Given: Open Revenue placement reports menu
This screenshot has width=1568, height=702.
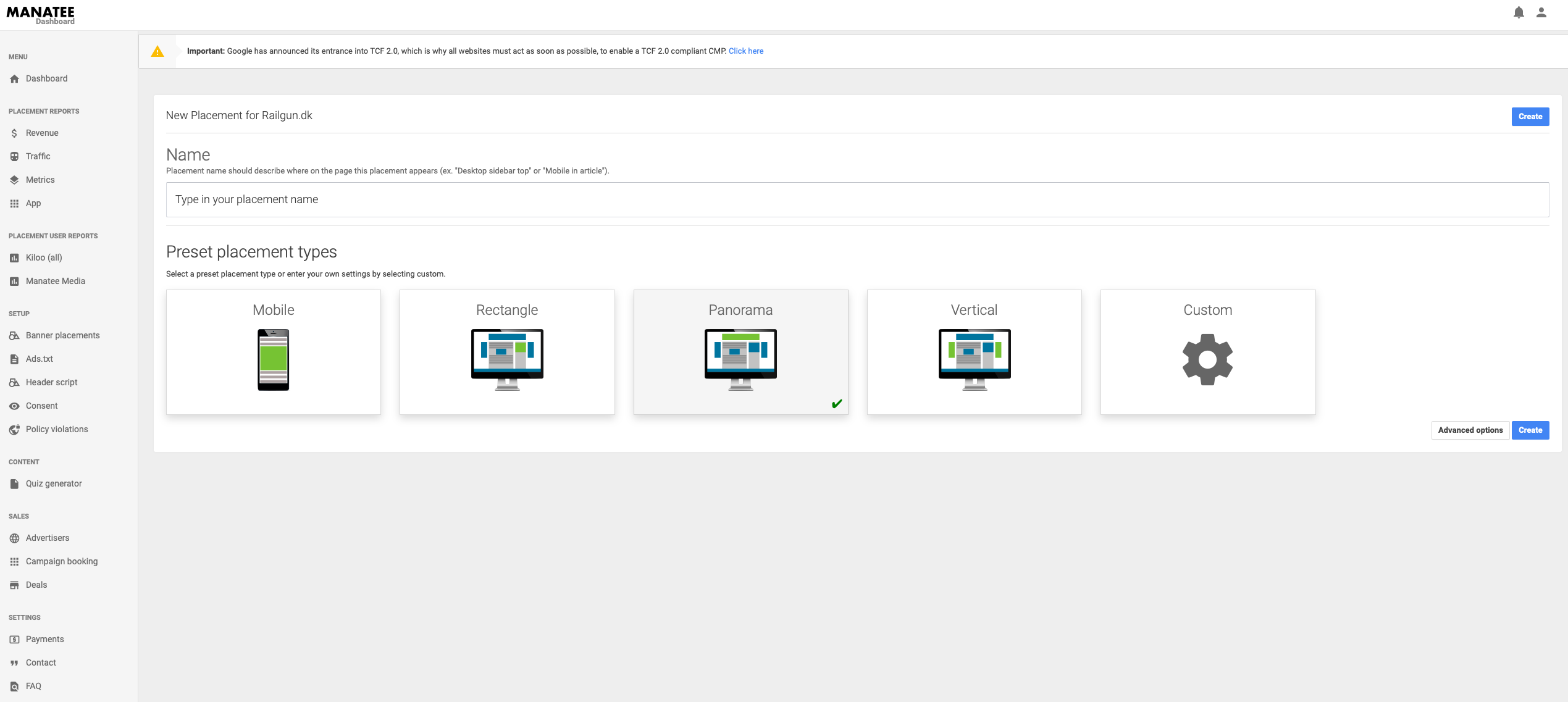Looking at the screenshot, I should pos(41,132).
